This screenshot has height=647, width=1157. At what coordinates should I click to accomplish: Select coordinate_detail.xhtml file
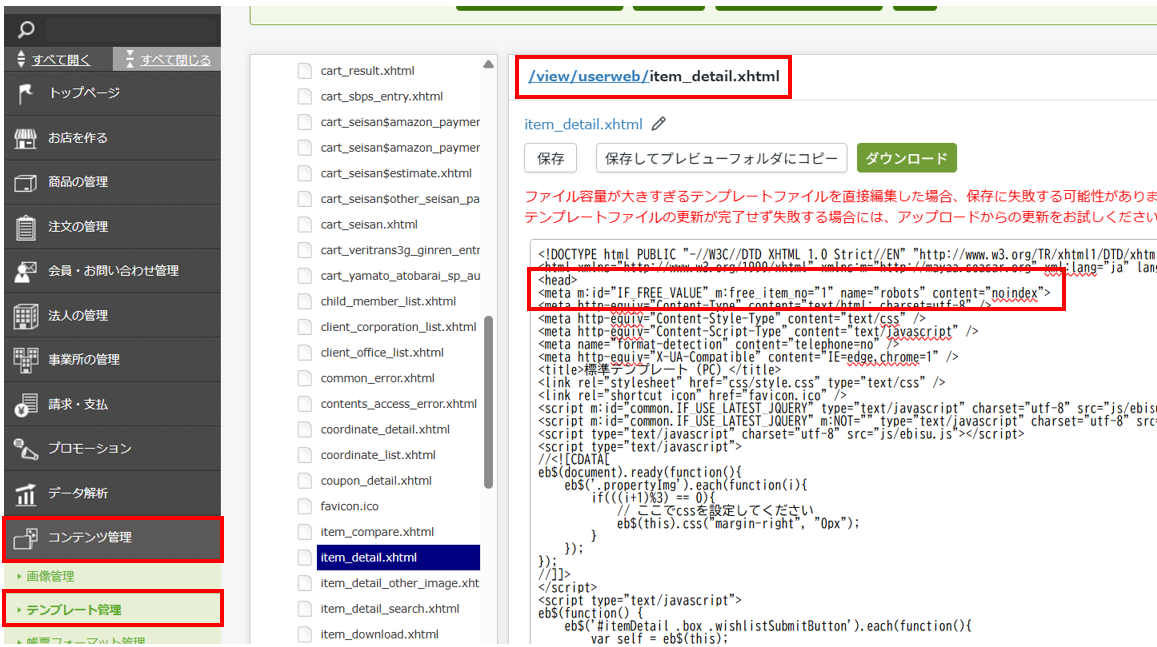coord(385,429)
